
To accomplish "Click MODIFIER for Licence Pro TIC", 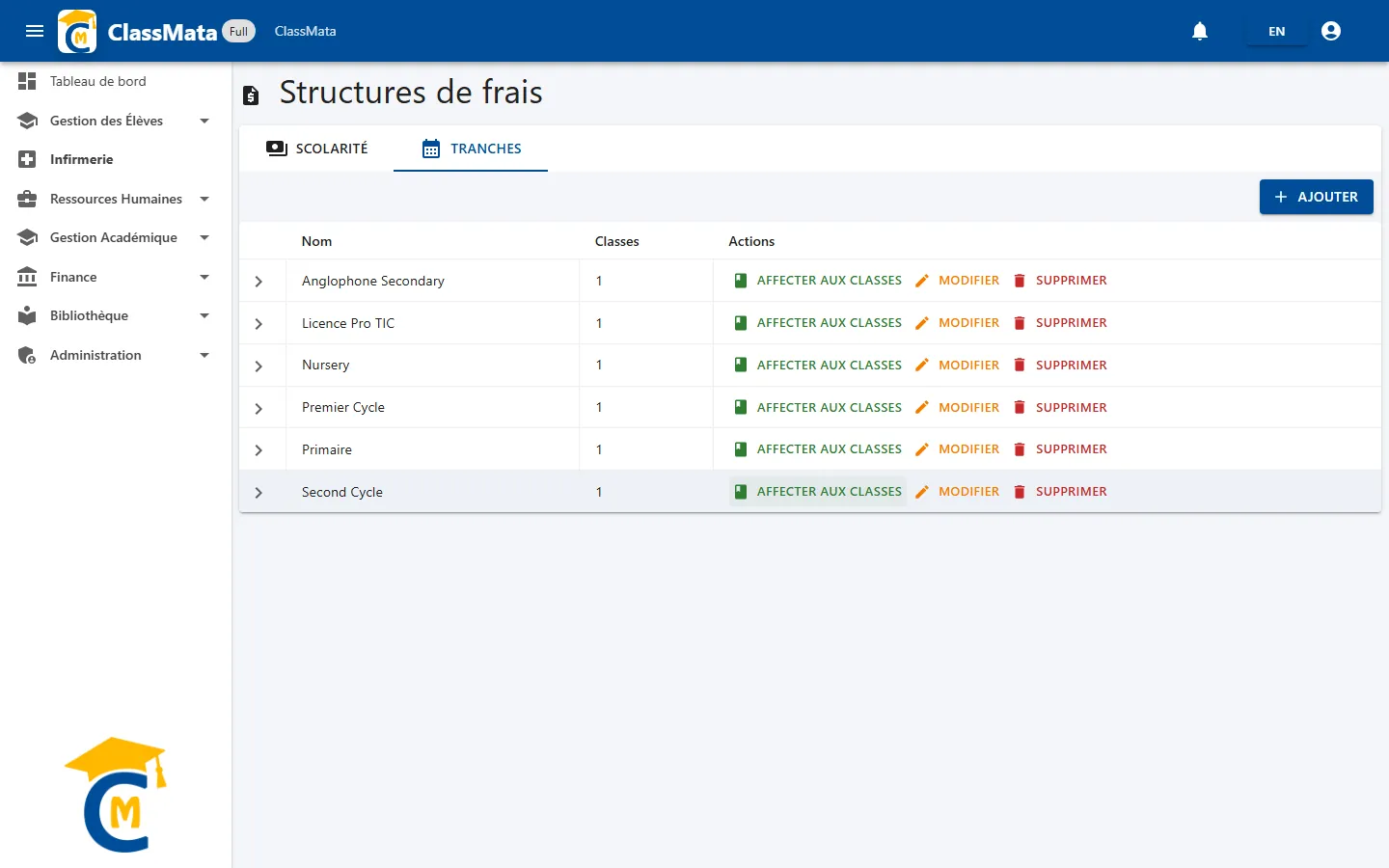I will 957,323.
